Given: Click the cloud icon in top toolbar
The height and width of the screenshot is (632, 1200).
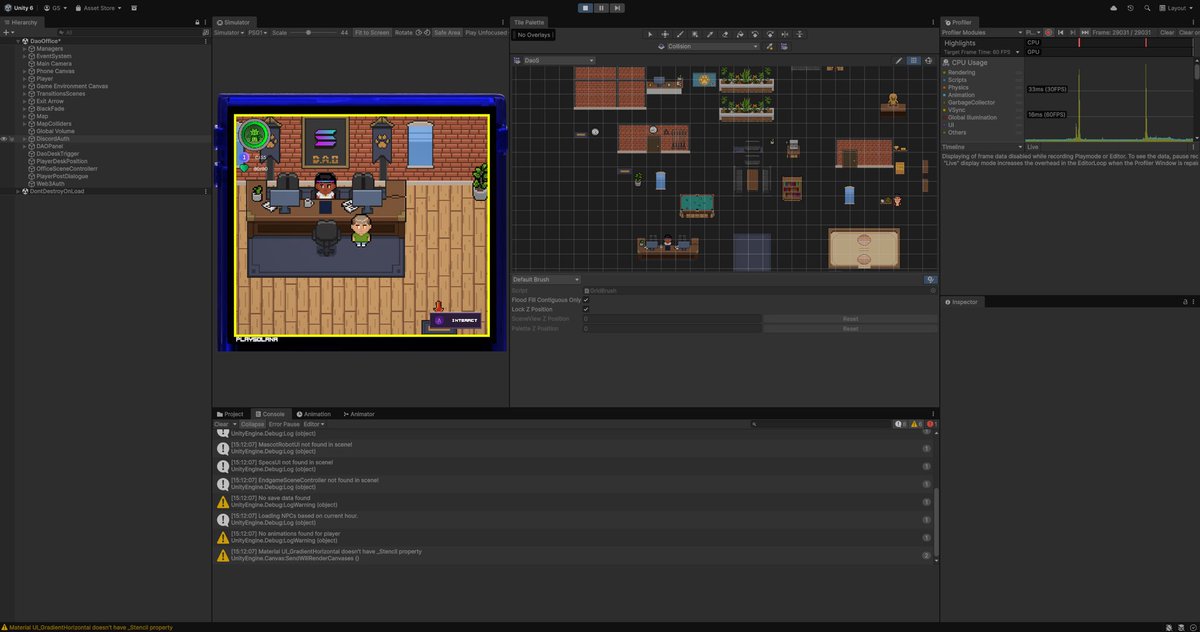Looking at the screenshot, I should pyautogui.click(x=1114, y=7).
